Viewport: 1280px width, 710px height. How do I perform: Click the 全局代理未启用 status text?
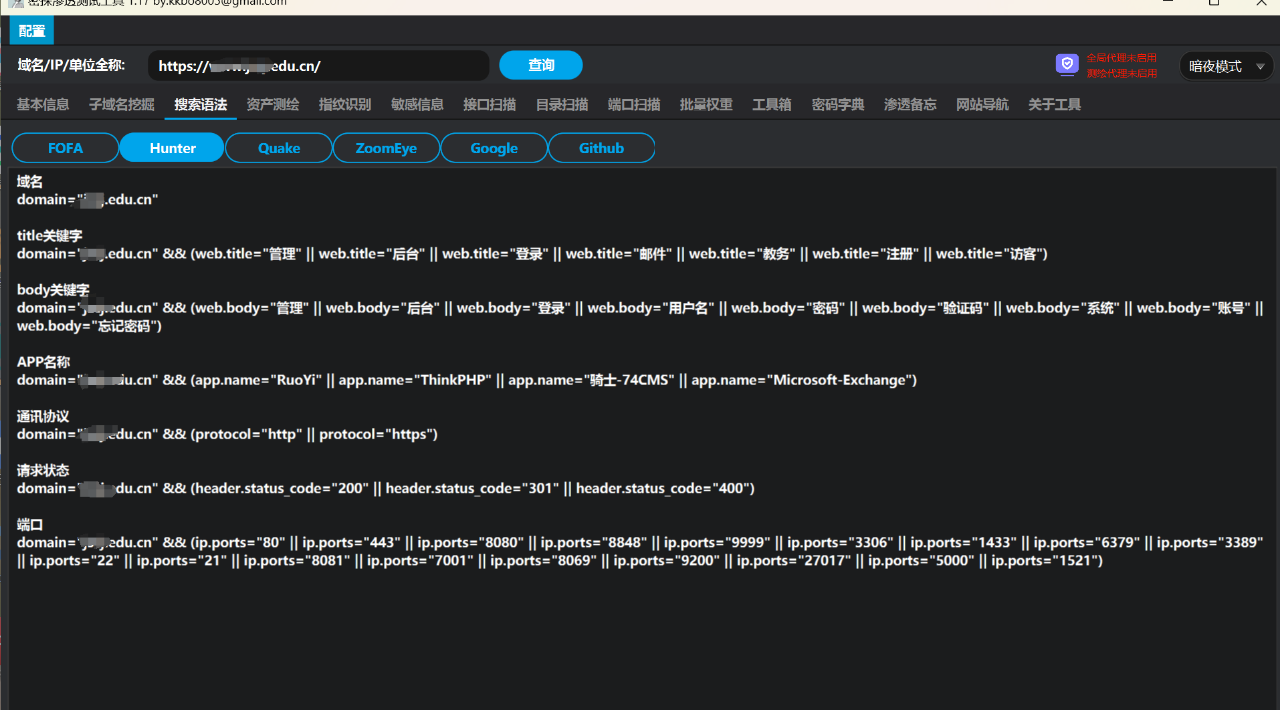click(1121, 58)
